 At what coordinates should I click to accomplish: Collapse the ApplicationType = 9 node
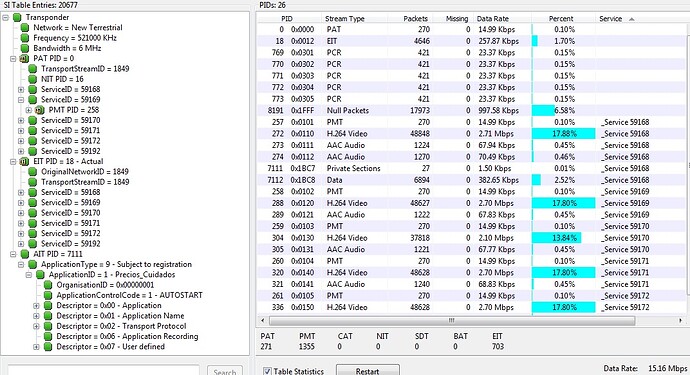tap(21, 265)
